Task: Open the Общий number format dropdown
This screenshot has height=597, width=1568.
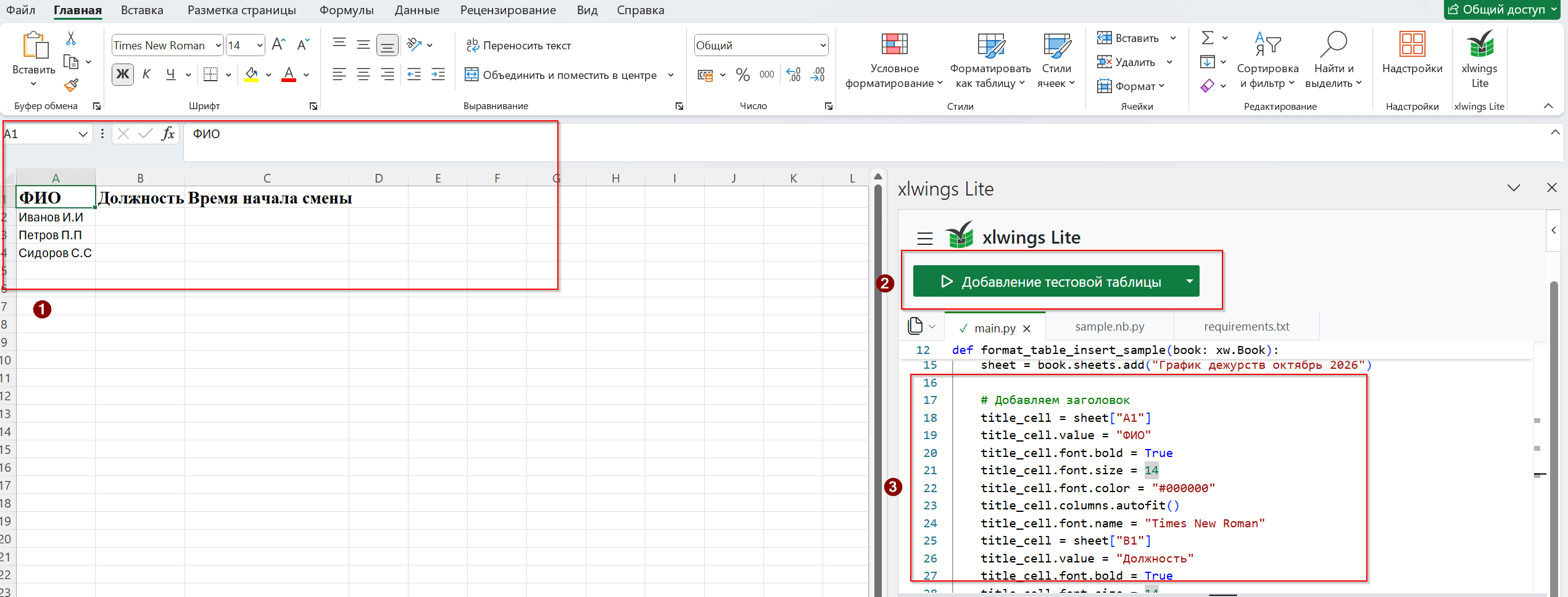Action: point(823,45)
